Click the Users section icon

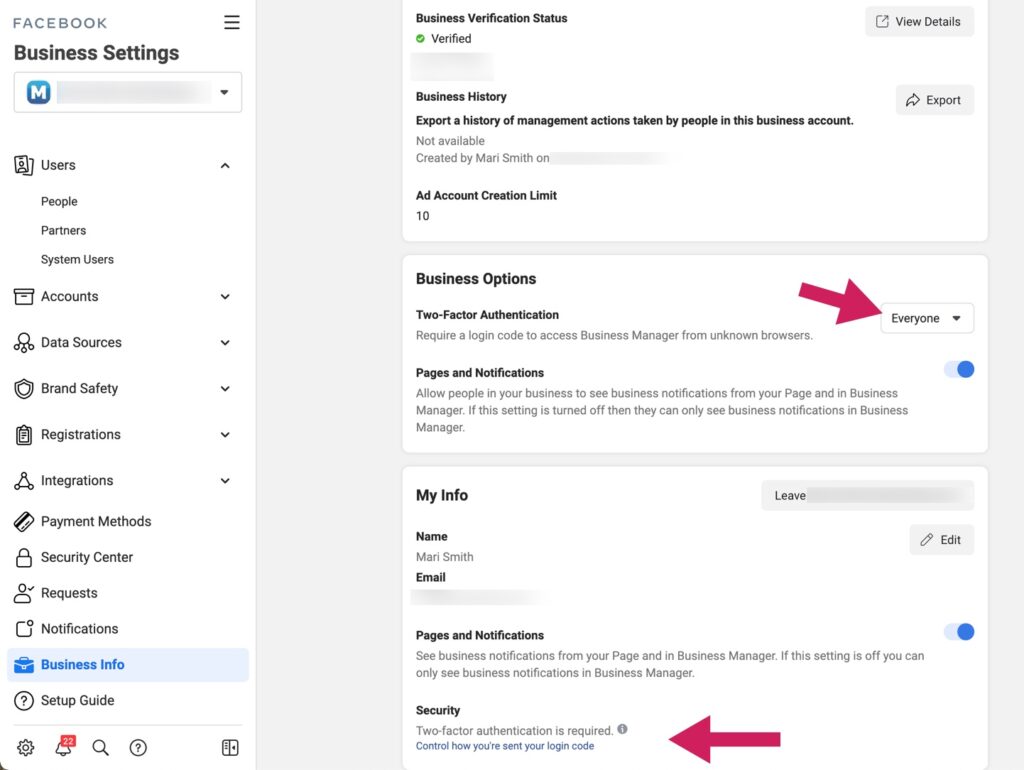pyautogui.click(x=24, y=165)
